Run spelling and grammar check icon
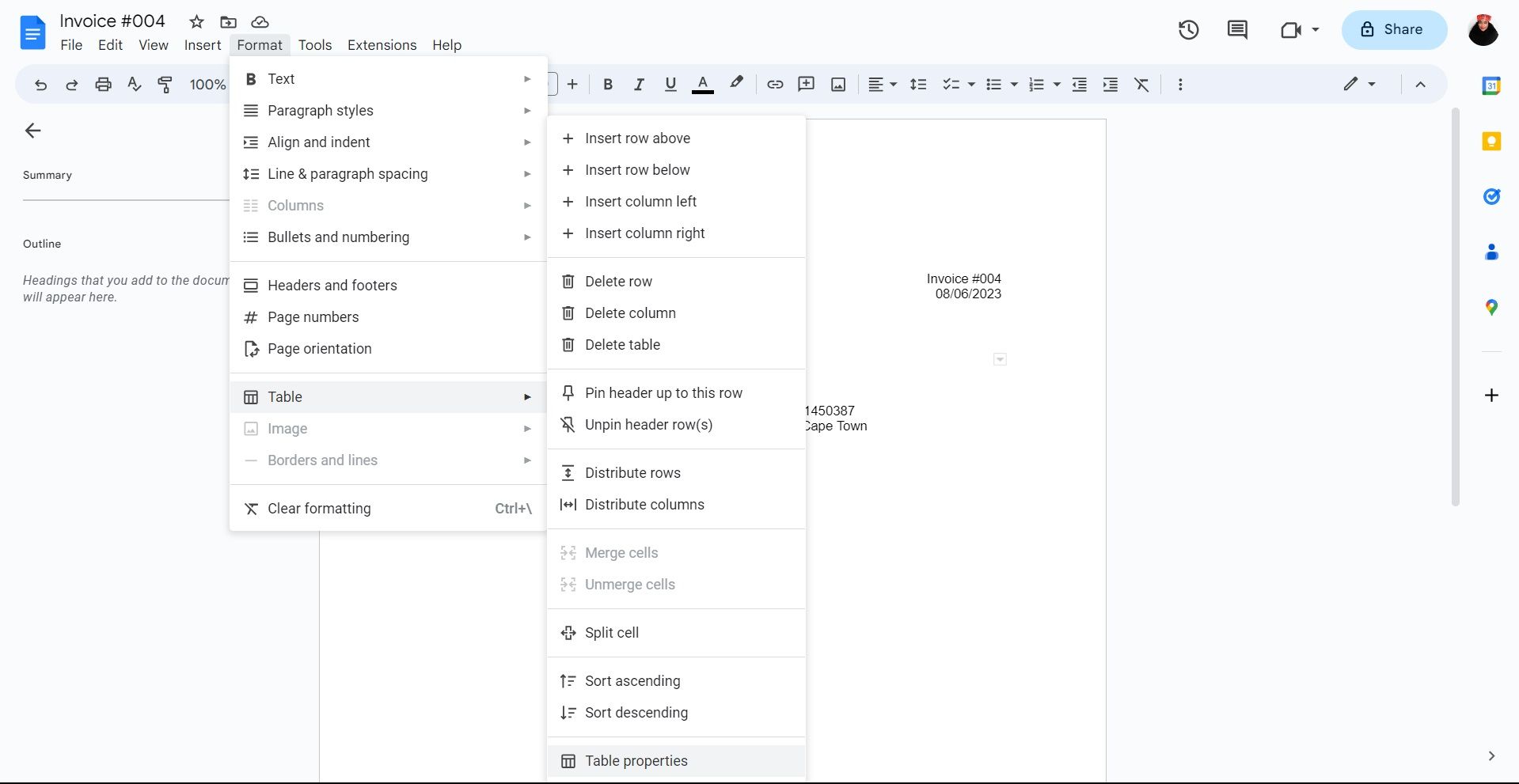This screenshot has width=1519, height=784. pyautogui.click(x=135, y=85)
